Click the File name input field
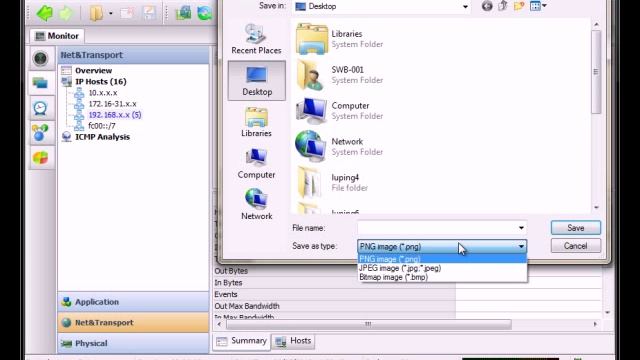The image size is (640, 360). click(437, 228)
